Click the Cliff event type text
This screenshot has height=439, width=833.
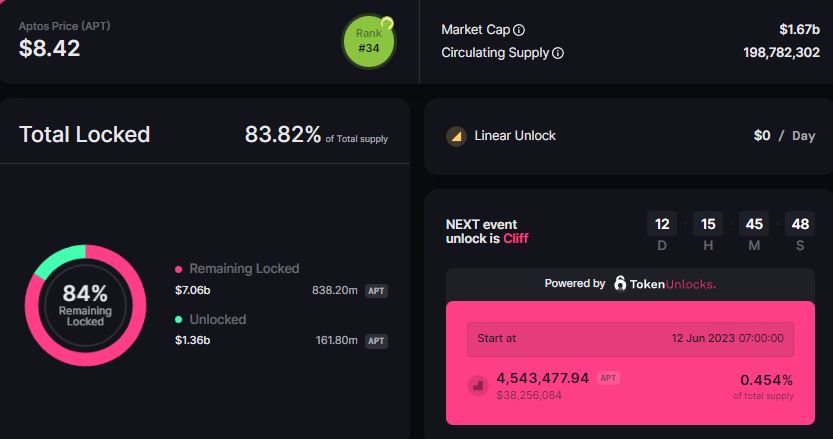516,239
